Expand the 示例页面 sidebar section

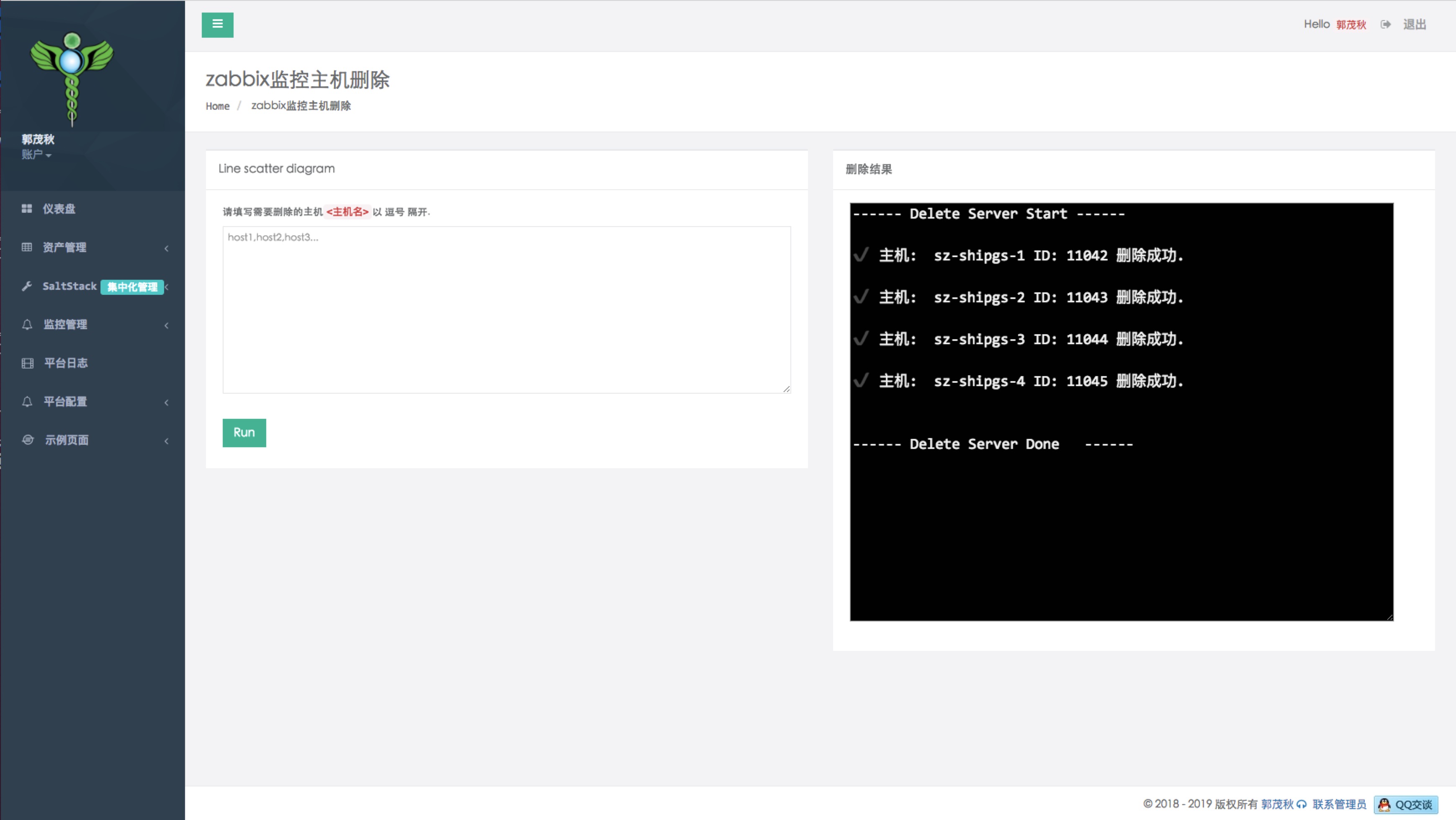166,441
